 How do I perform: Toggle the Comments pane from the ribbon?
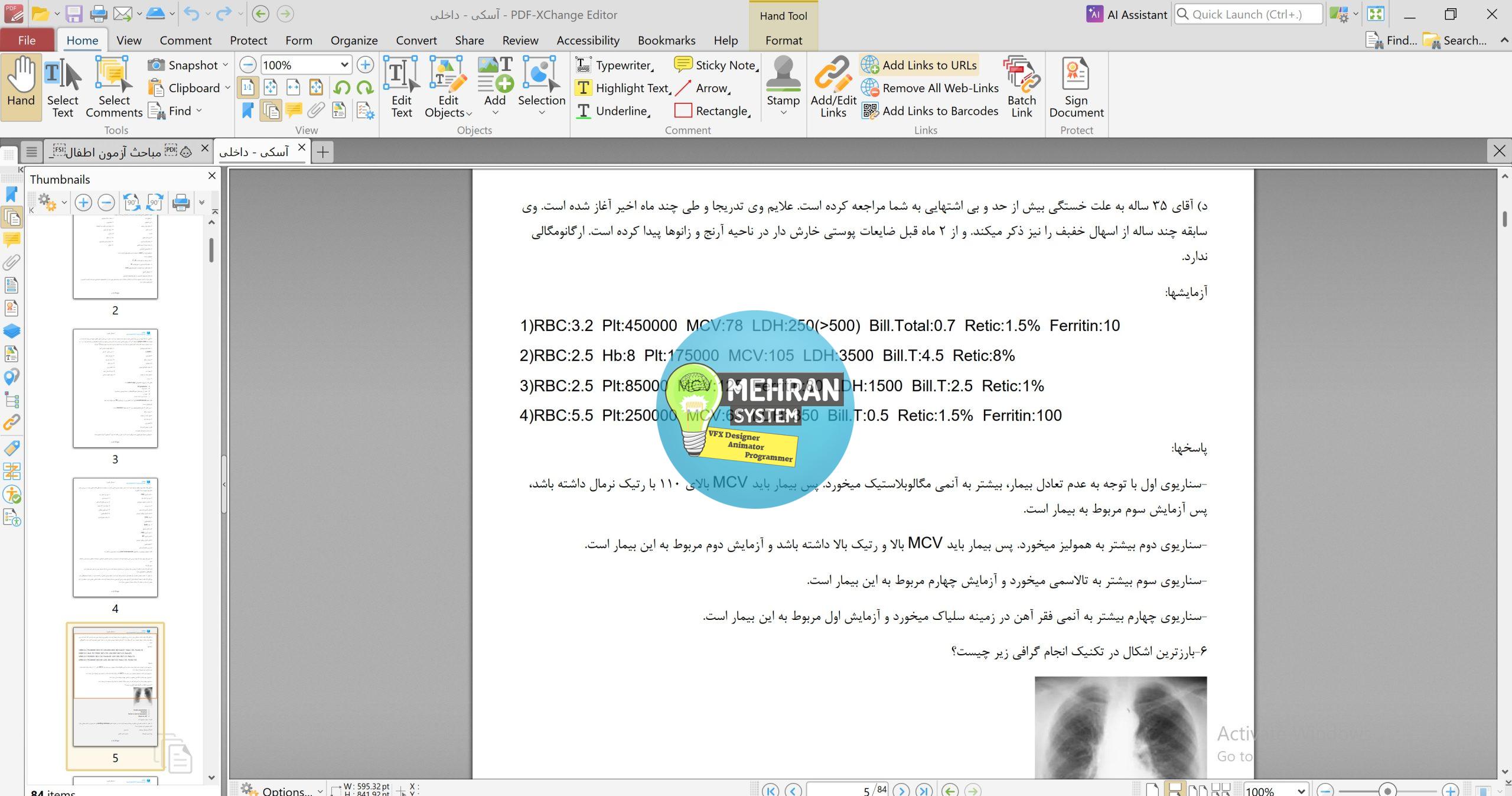tap(294, 111)
